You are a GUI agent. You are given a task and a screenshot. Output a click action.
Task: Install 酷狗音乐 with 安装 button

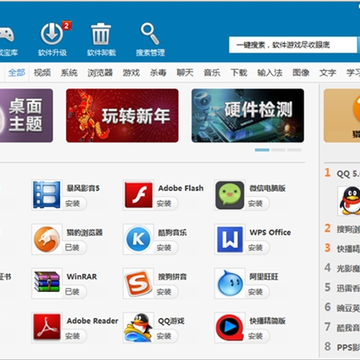point(165,248)
